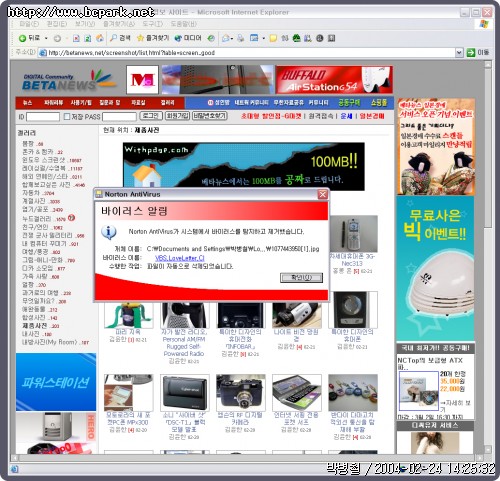
Task: Click the green tree-shaped toolbar icon
Action: point(296,38)
